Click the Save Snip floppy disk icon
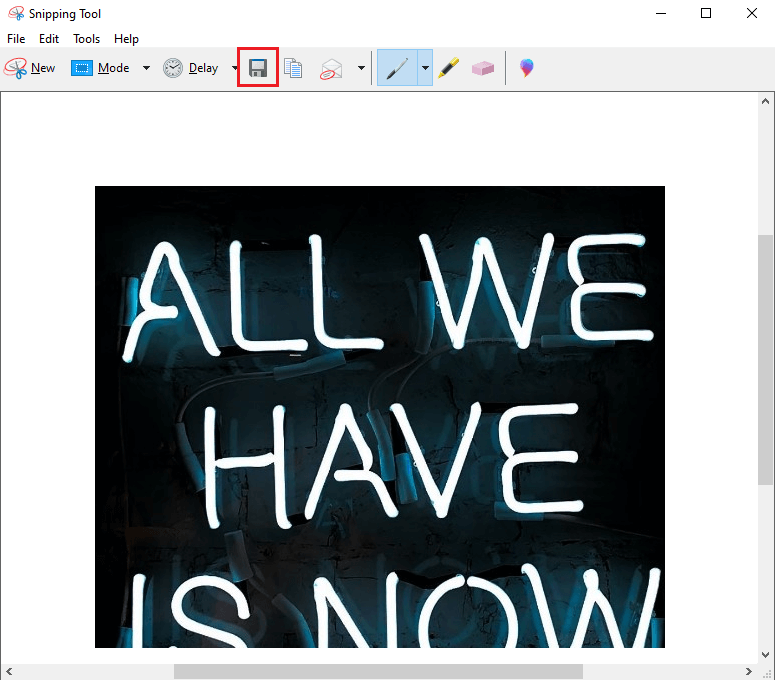This screenshot has height=680, width=775. 257,68
